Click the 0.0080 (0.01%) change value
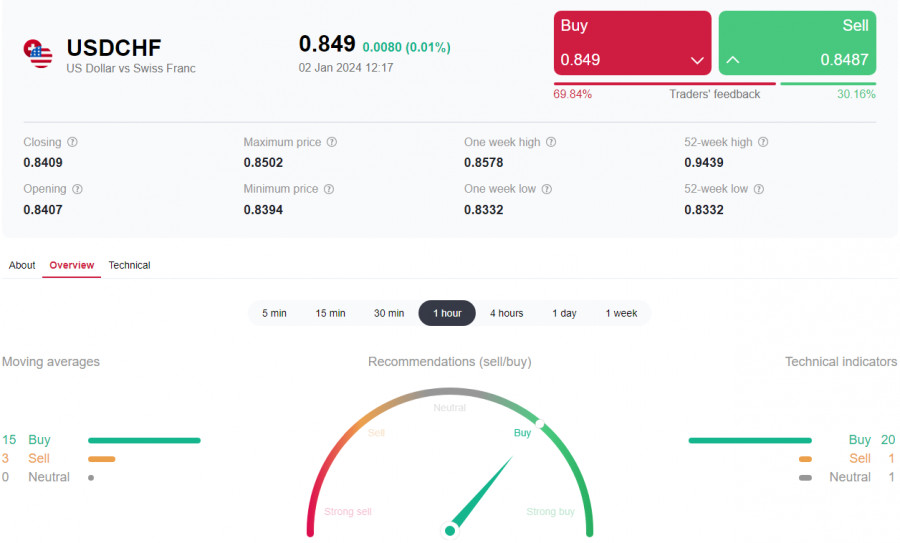The image size is (900, 543). [x=406, y=47]
